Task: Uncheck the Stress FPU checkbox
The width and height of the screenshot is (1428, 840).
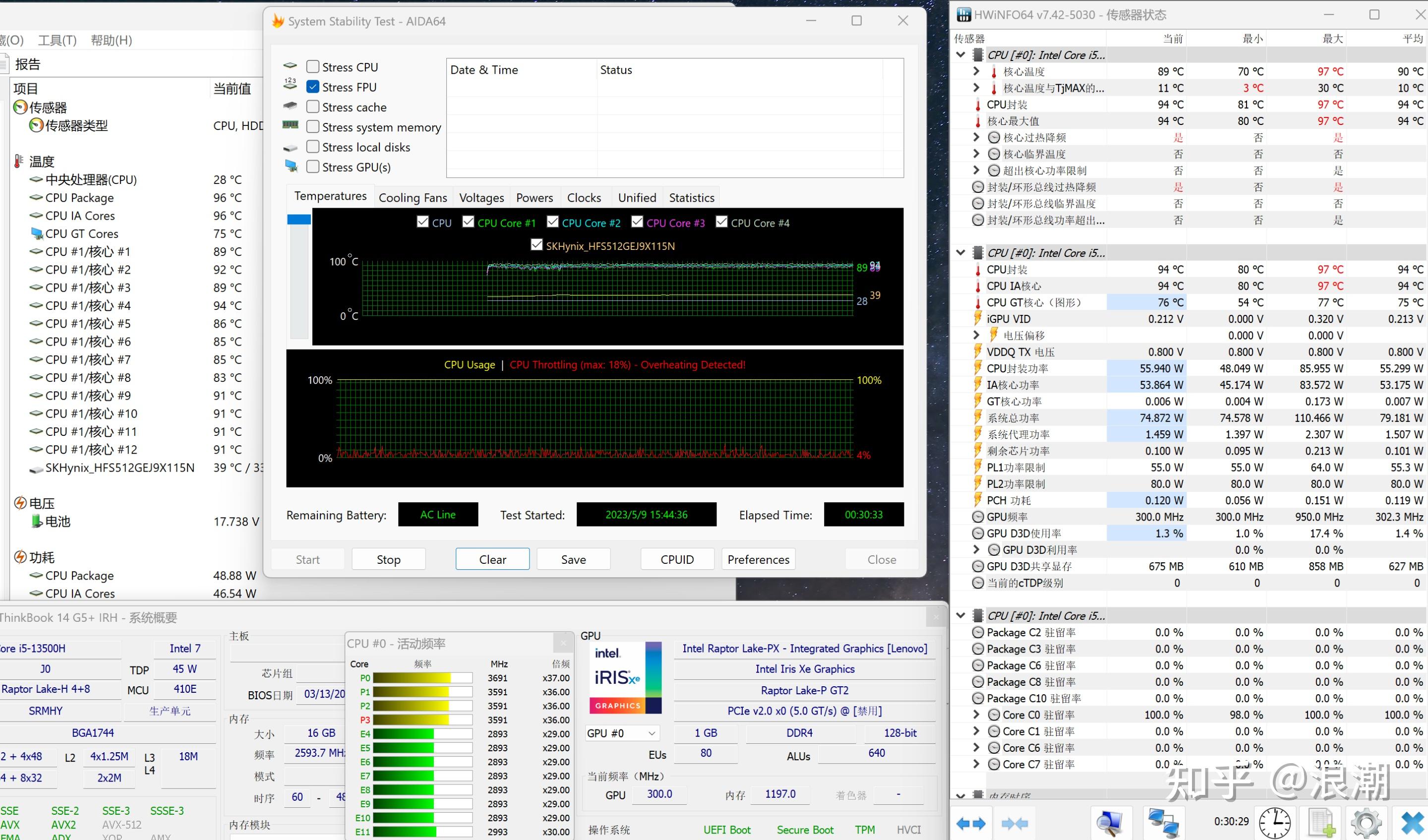Action: [312, 87]
